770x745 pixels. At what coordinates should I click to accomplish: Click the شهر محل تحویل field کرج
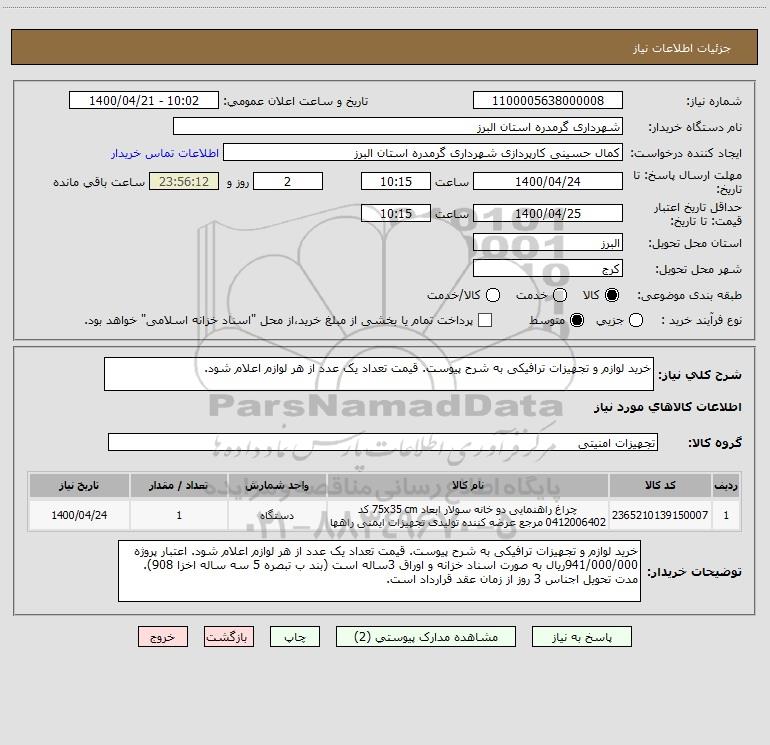click(x=548, y=269)
